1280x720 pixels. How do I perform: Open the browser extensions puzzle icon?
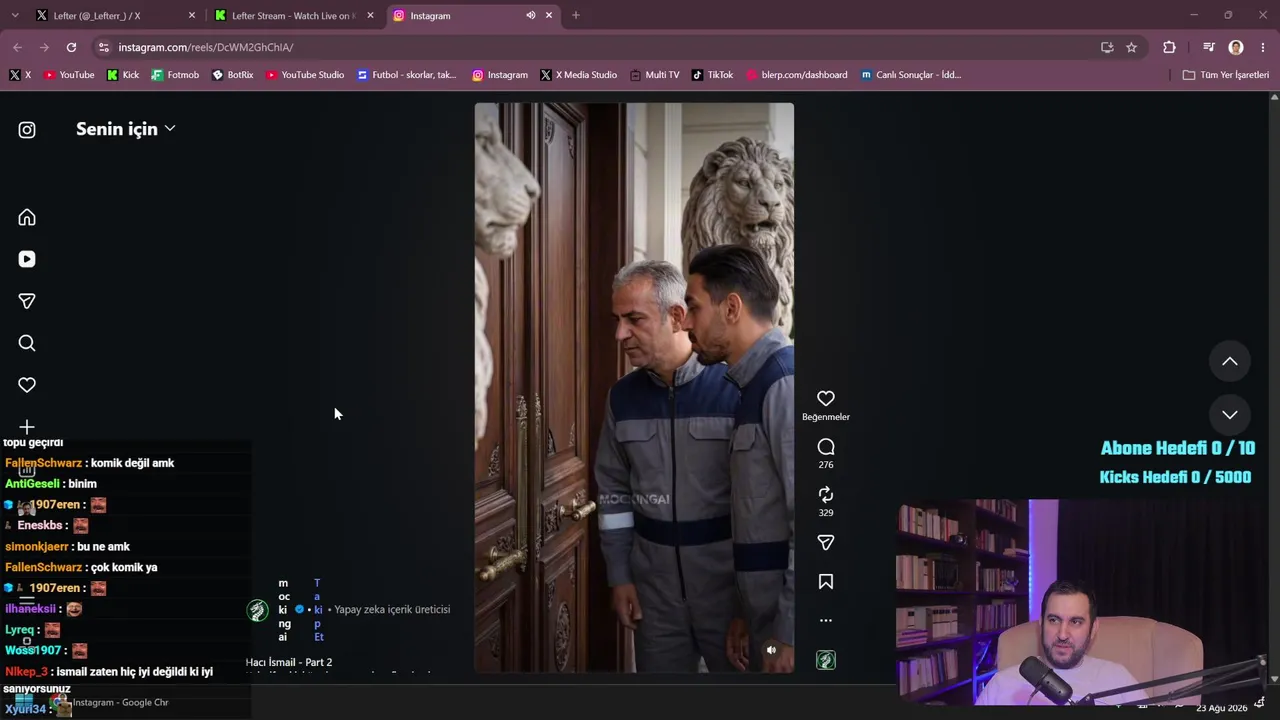pyautogui.click(x=1169, y=47)
